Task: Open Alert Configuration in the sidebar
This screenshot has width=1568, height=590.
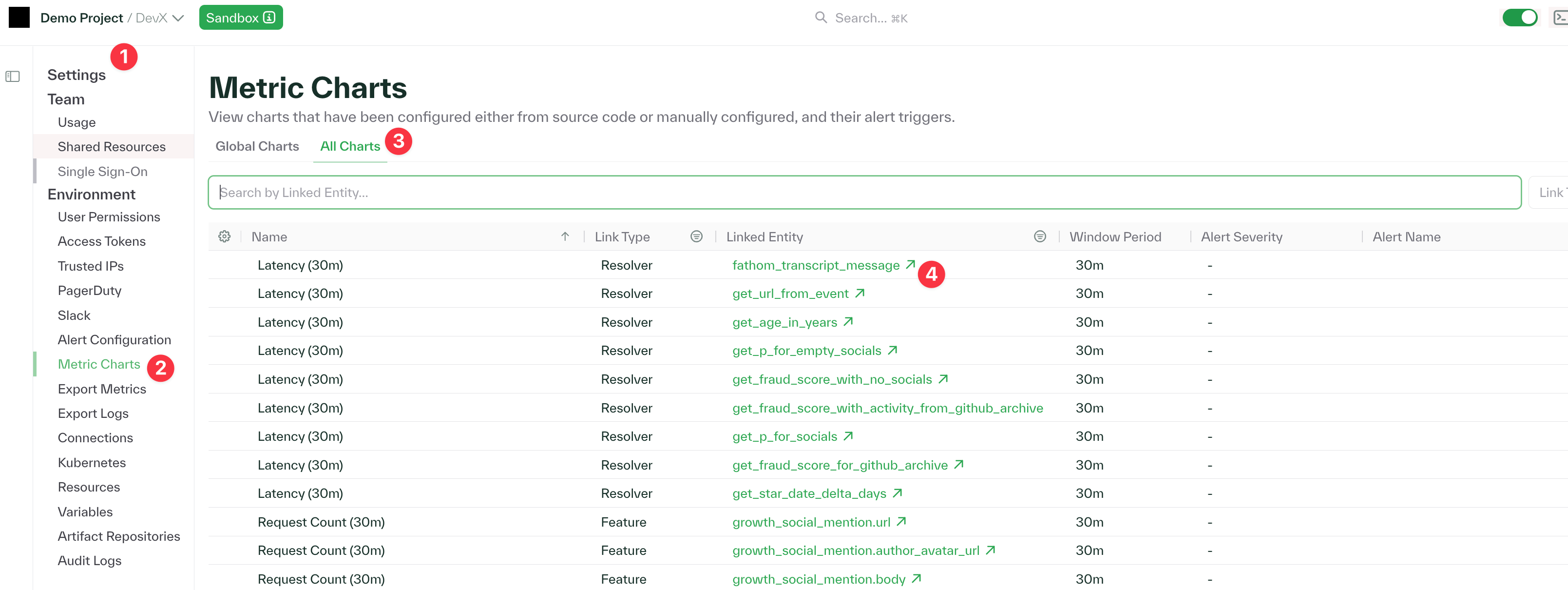Action: pyautogui.click(x=115, y=340)
